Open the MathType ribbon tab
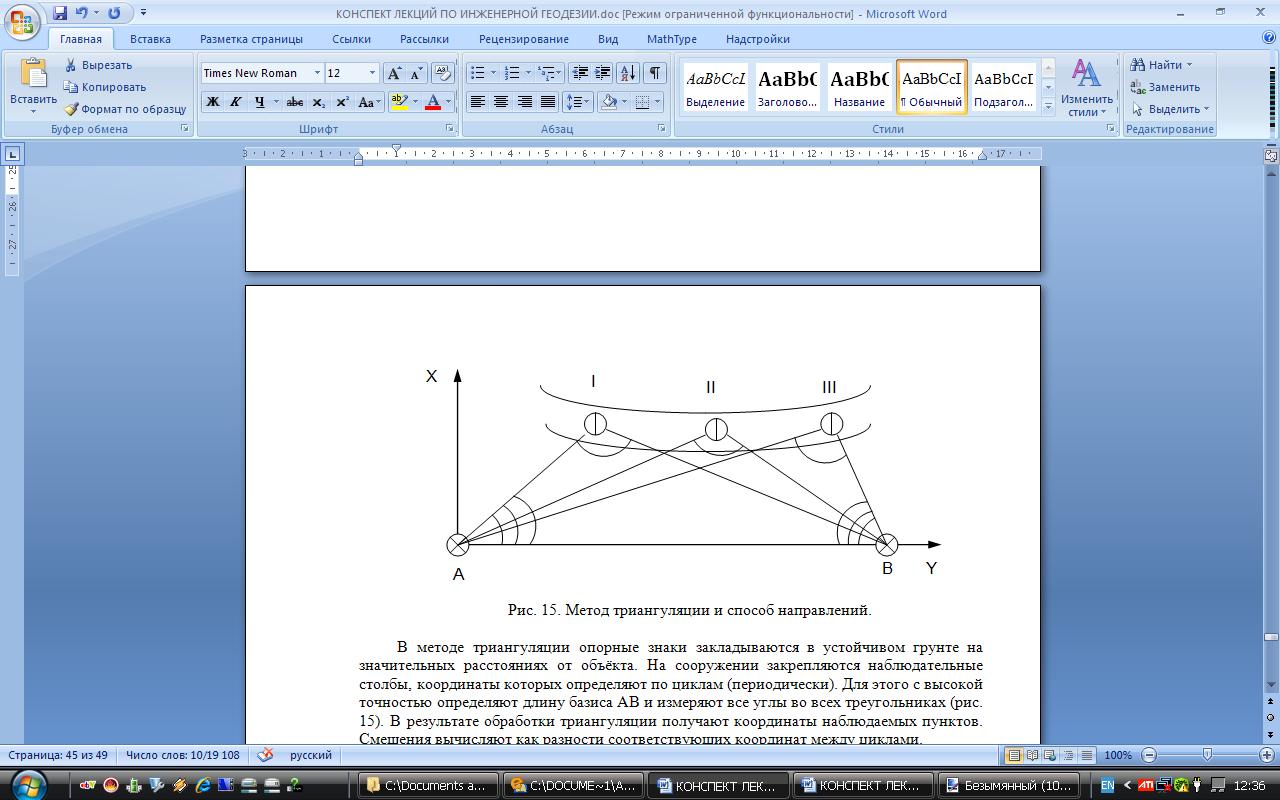 tap(671, 39)
